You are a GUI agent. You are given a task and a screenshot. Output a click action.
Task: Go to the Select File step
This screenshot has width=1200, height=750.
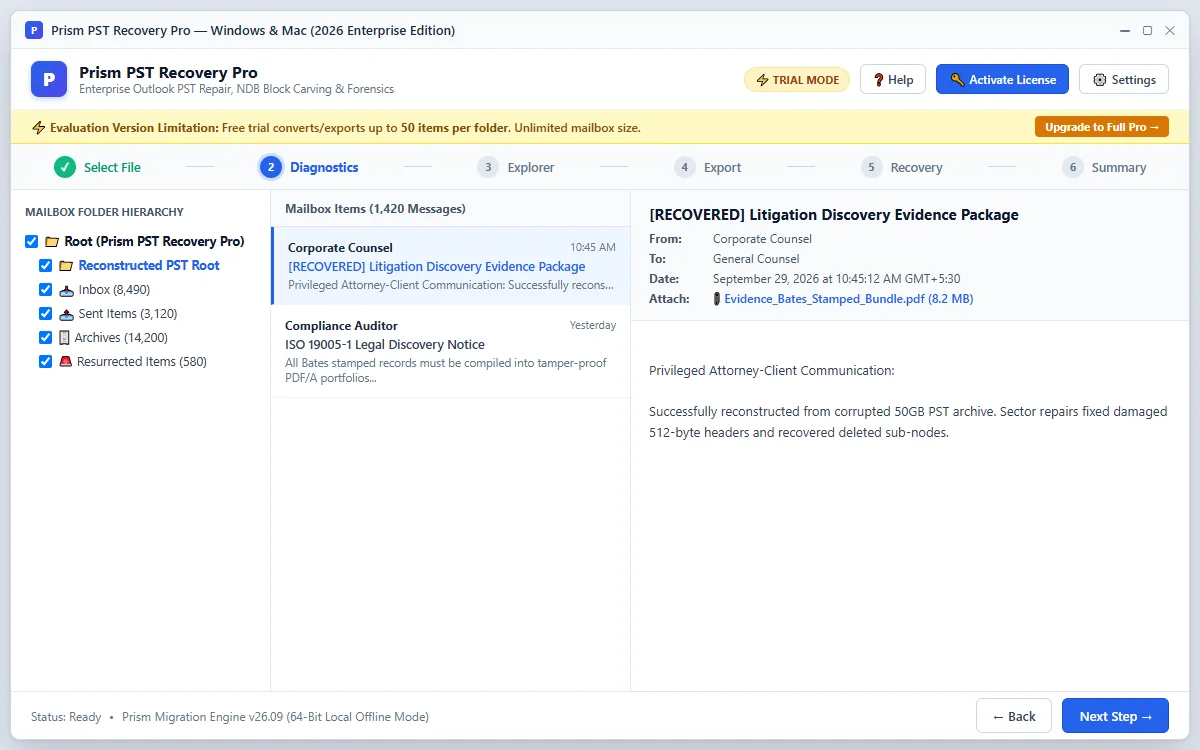[x=97, y=167]
